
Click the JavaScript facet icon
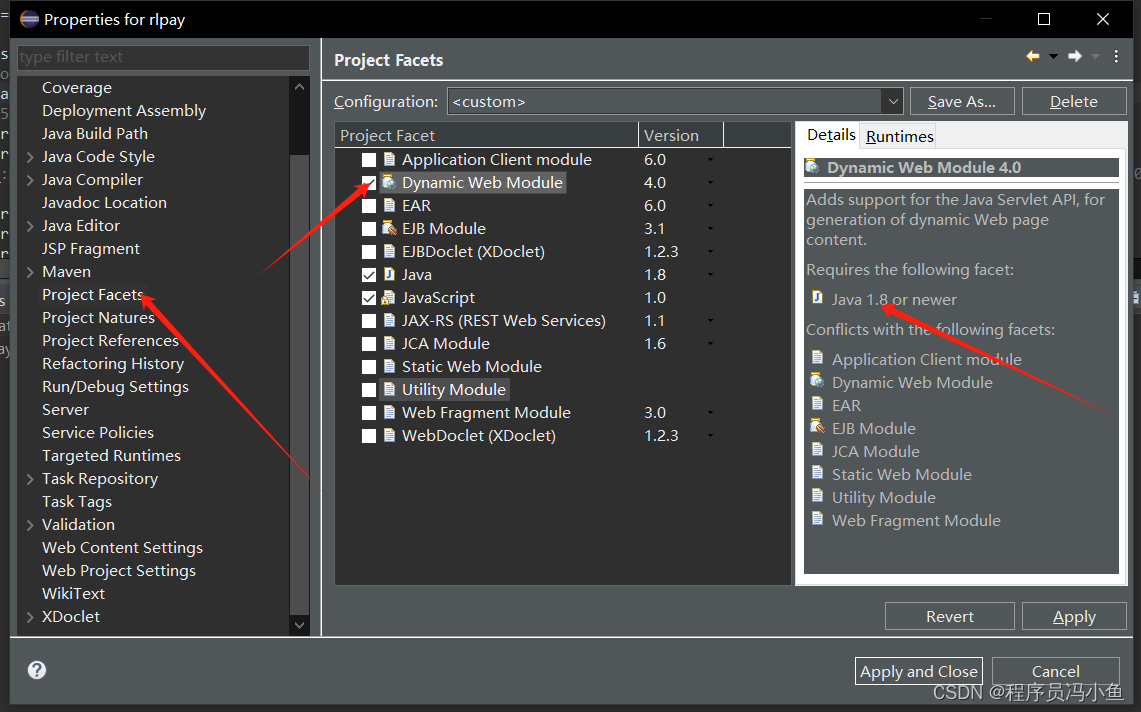[x=389, y=297]
